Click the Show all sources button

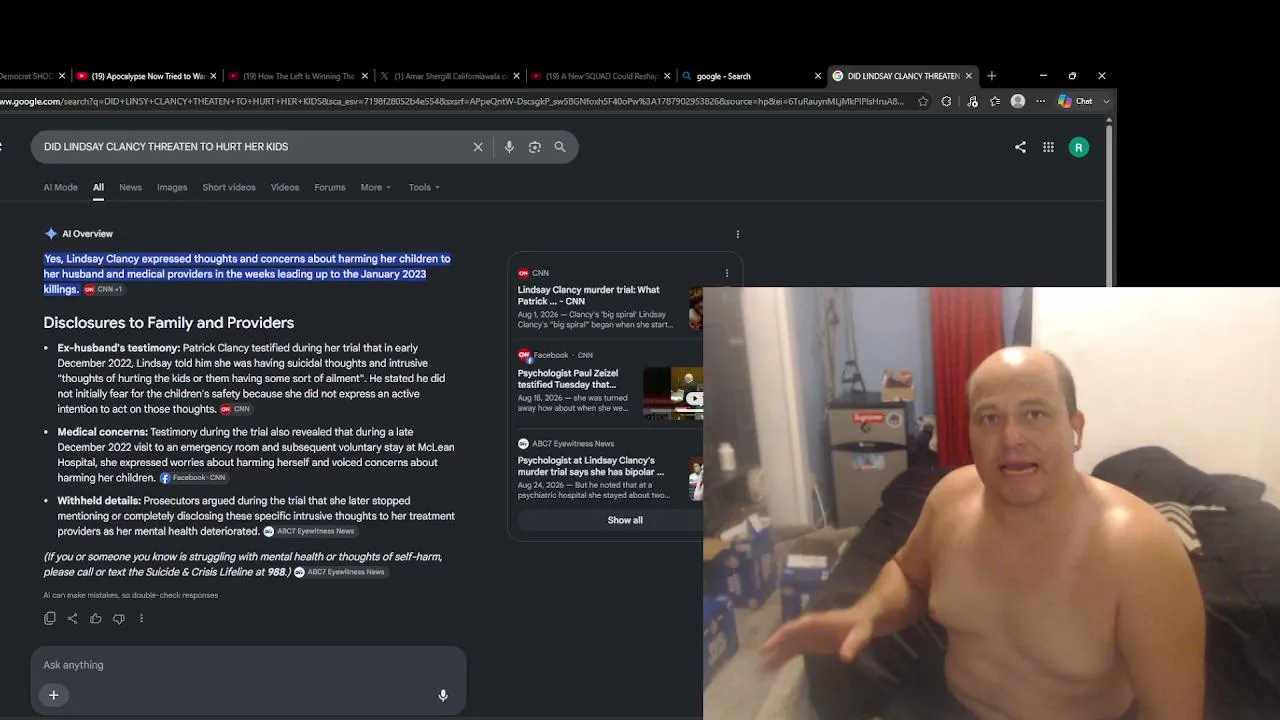pos(625,520)
